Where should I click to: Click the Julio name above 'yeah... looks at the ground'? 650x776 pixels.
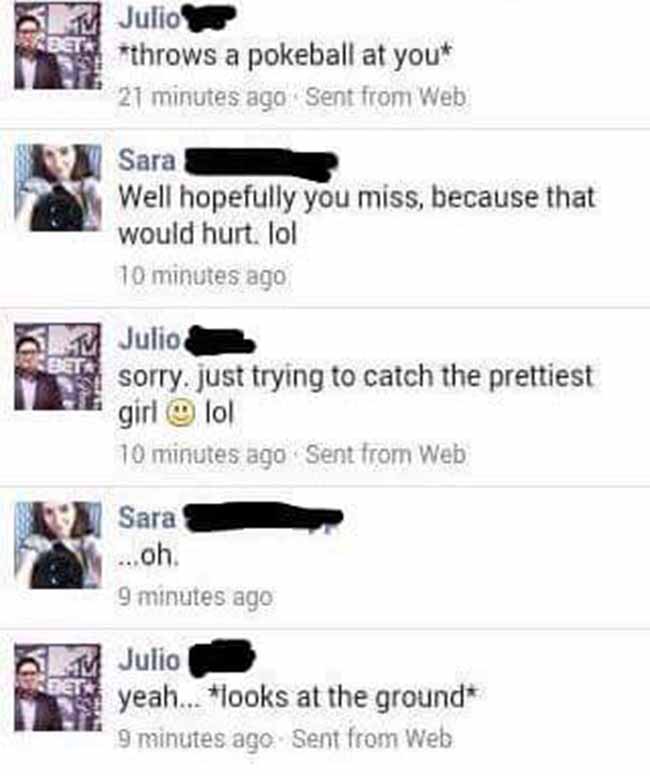150,660
